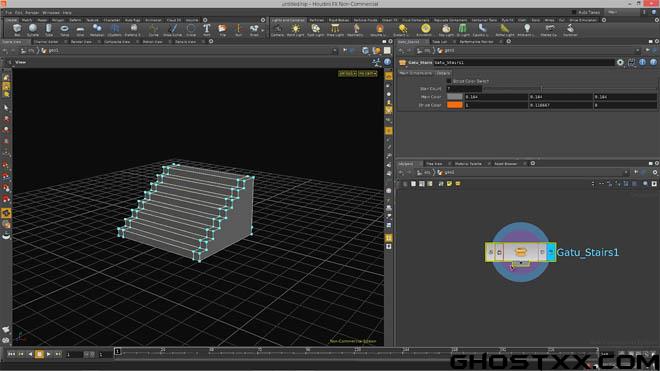660x371 pixels.
Task: Select the Draw Curve shelf tool
Action: (172, 29)
